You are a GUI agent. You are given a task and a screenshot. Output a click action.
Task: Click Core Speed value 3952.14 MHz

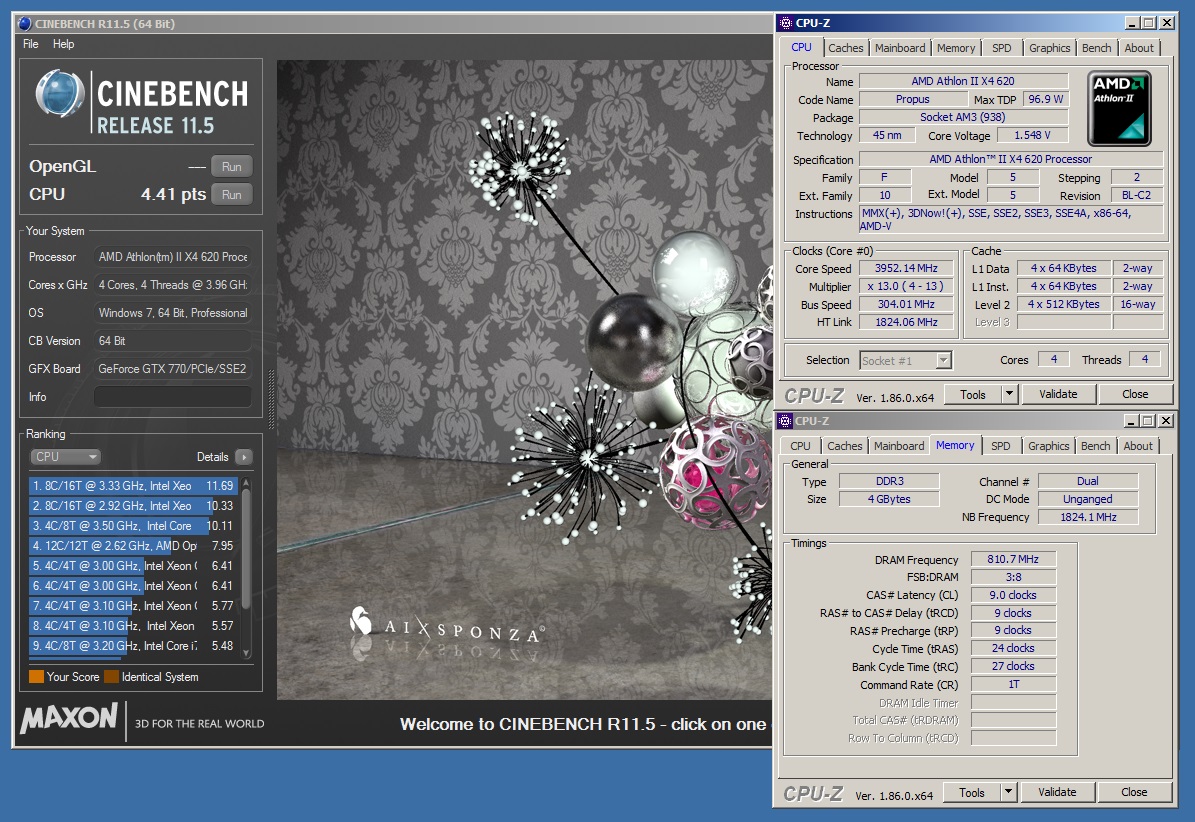coord(906,268)
